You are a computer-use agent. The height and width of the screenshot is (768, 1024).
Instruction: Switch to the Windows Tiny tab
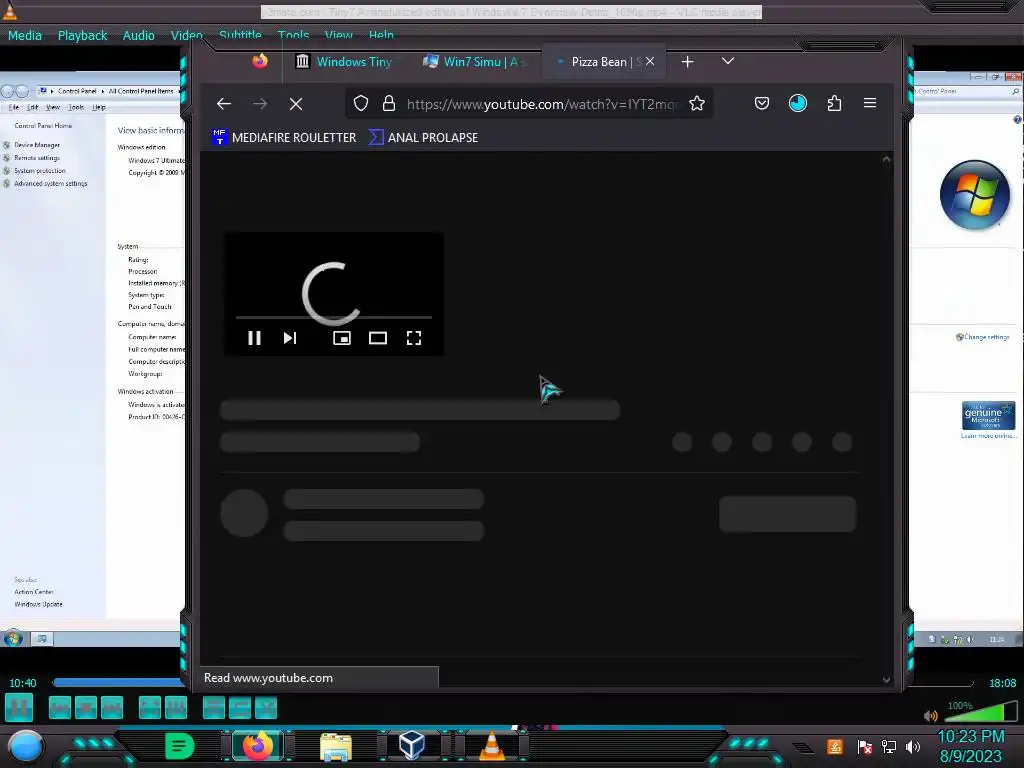click(x=344, y=61)
